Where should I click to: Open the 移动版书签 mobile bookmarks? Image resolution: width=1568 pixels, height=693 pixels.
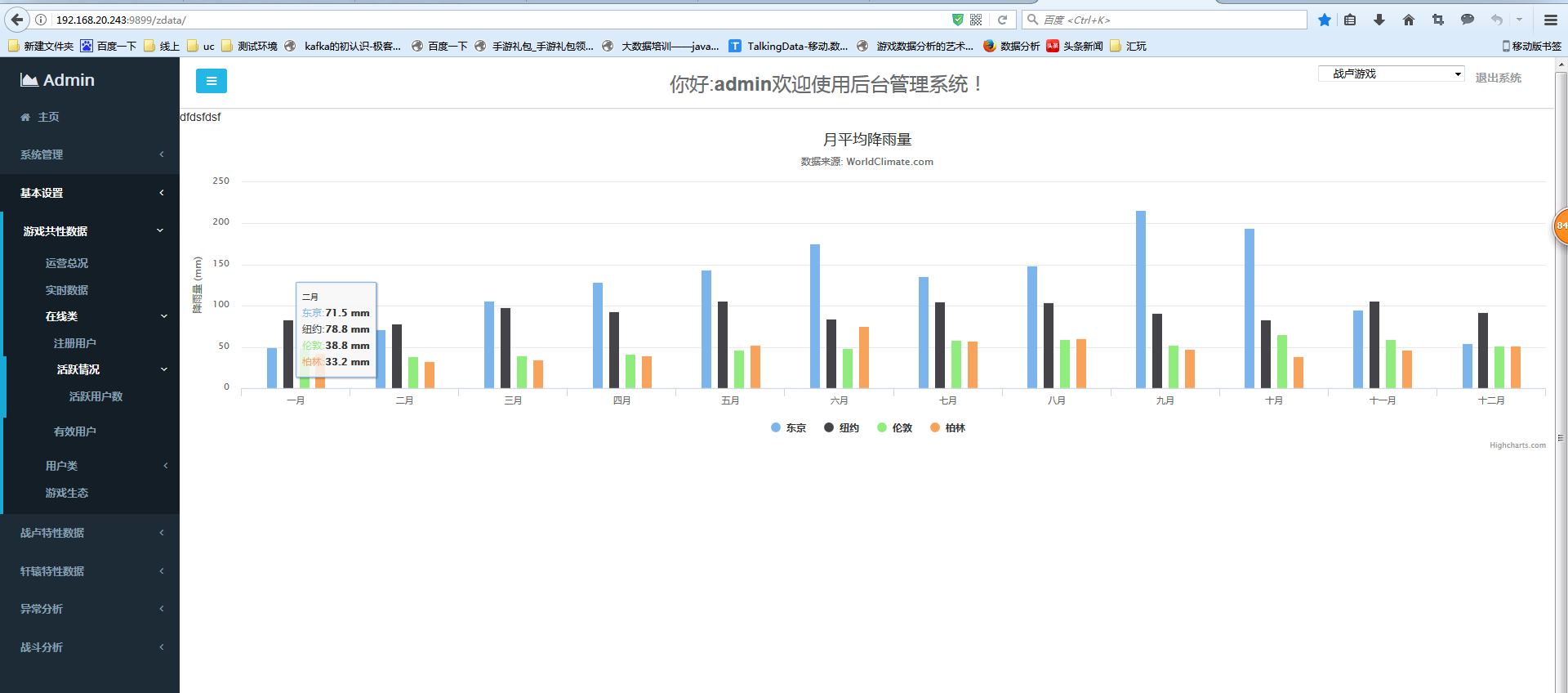click(x=1532, y=46)
